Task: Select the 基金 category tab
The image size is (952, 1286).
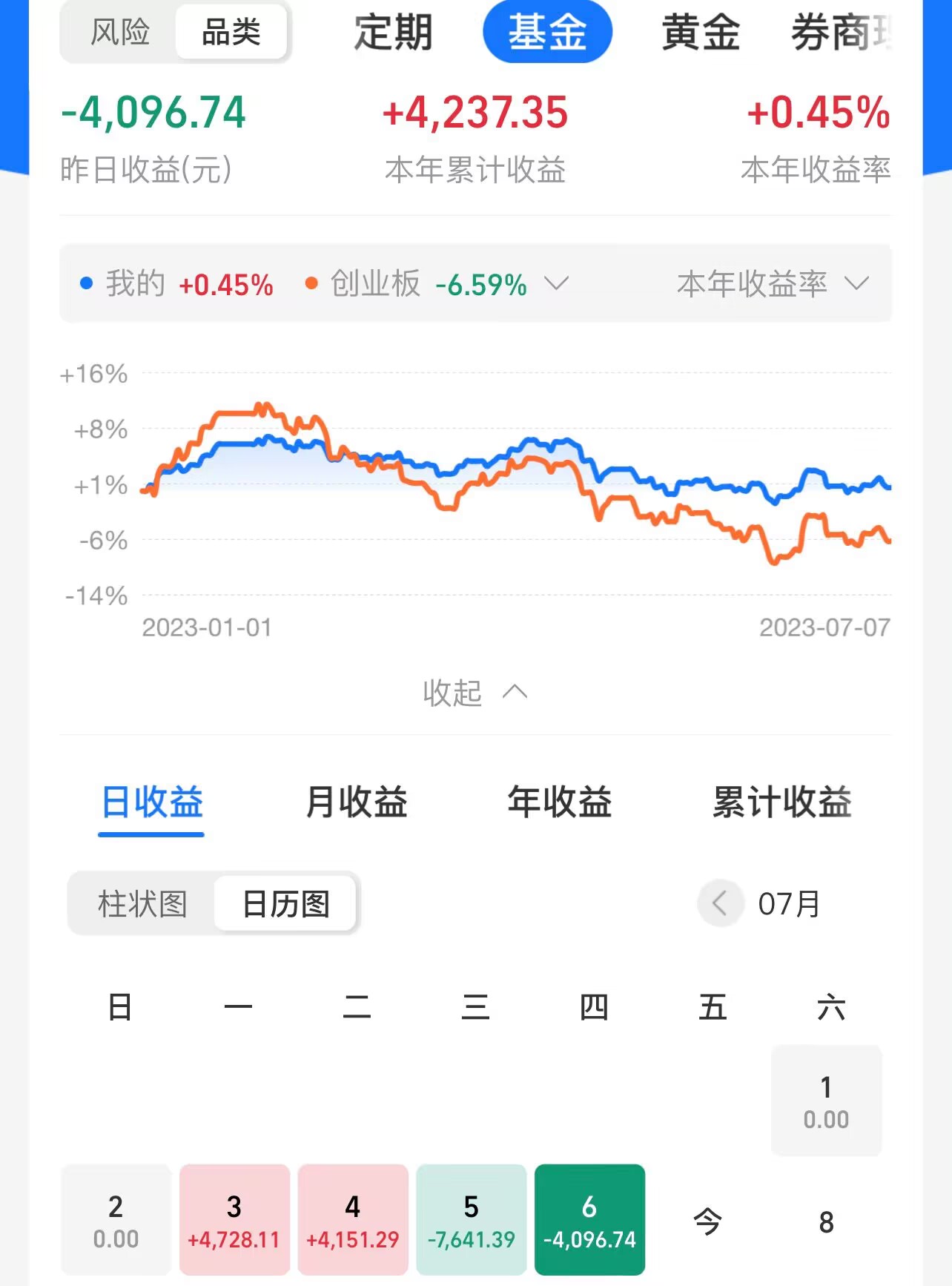Action: click(x=547, y=32)
